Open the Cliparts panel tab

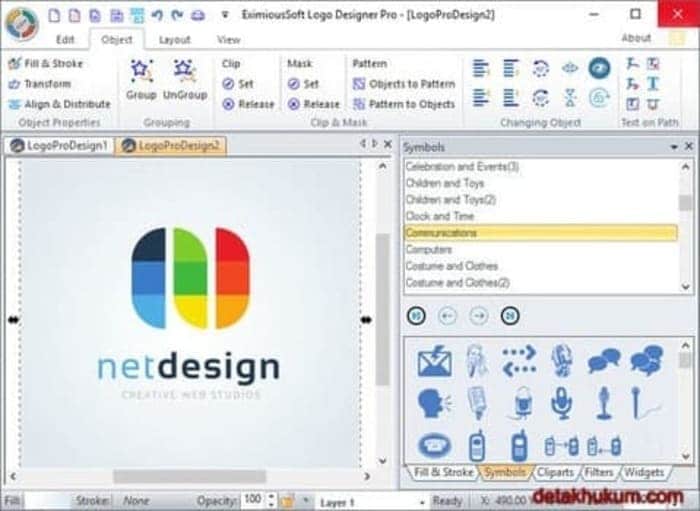[554, 472]
